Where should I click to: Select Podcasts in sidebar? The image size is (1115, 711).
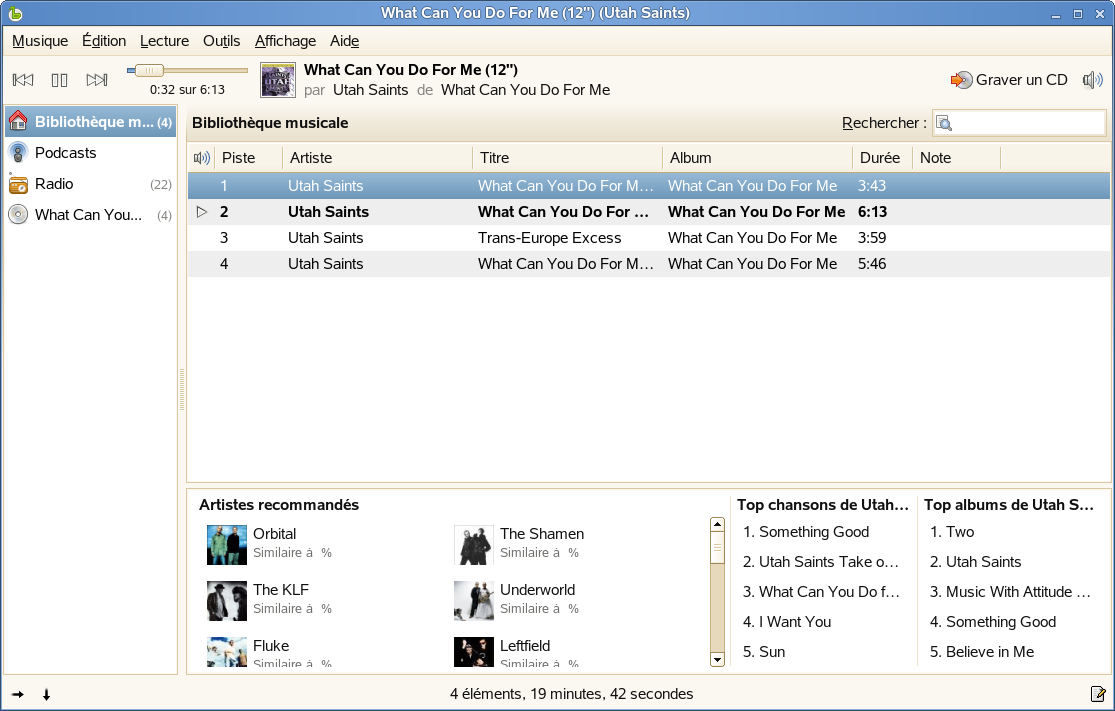coord(90,153)
